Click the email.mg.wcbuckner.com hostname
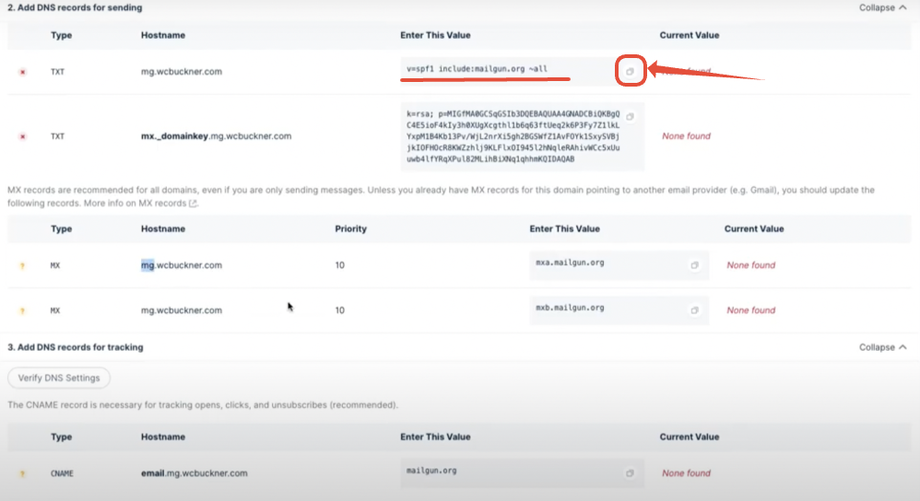 (x=194, y=473)
